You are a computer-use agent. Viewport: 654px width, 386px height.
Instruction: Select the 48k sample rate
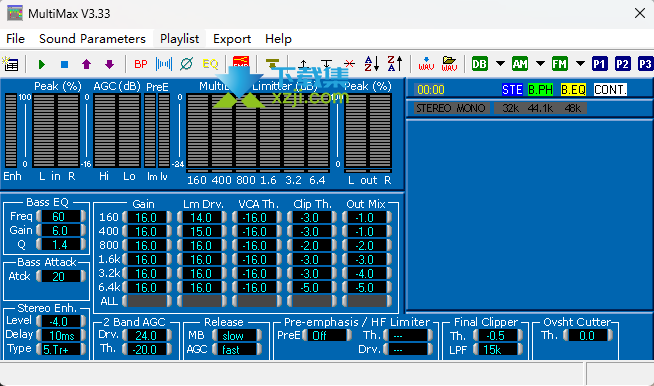point(573,108)
